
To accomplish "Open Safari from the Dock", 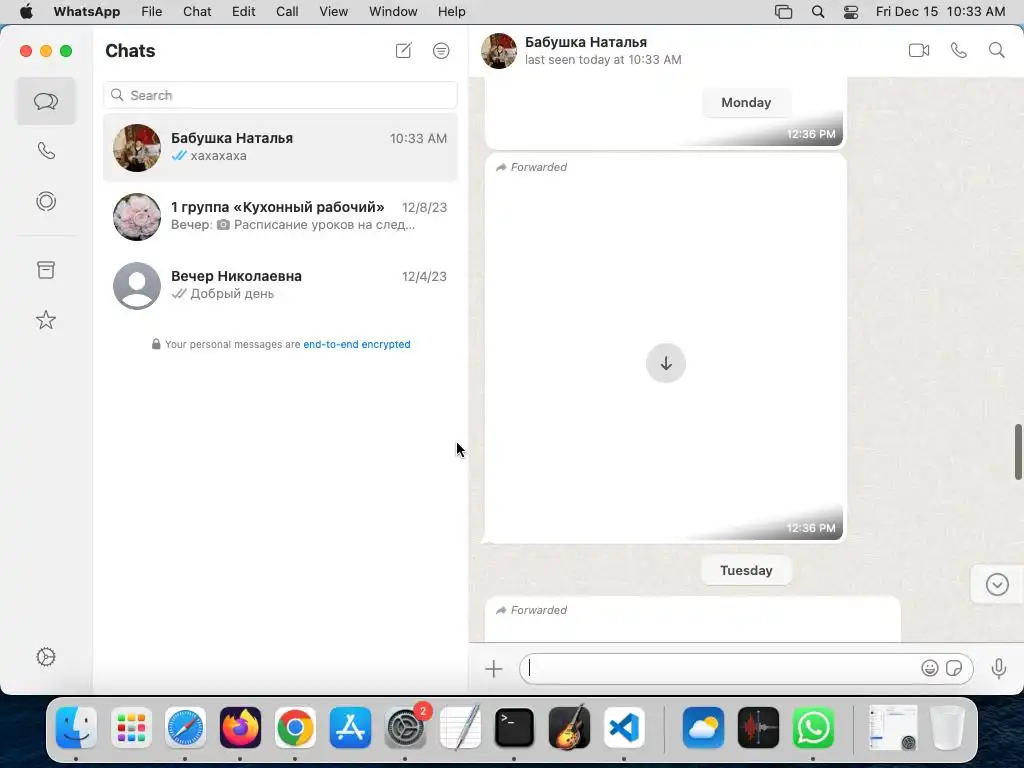I will [x=185, y=728].
